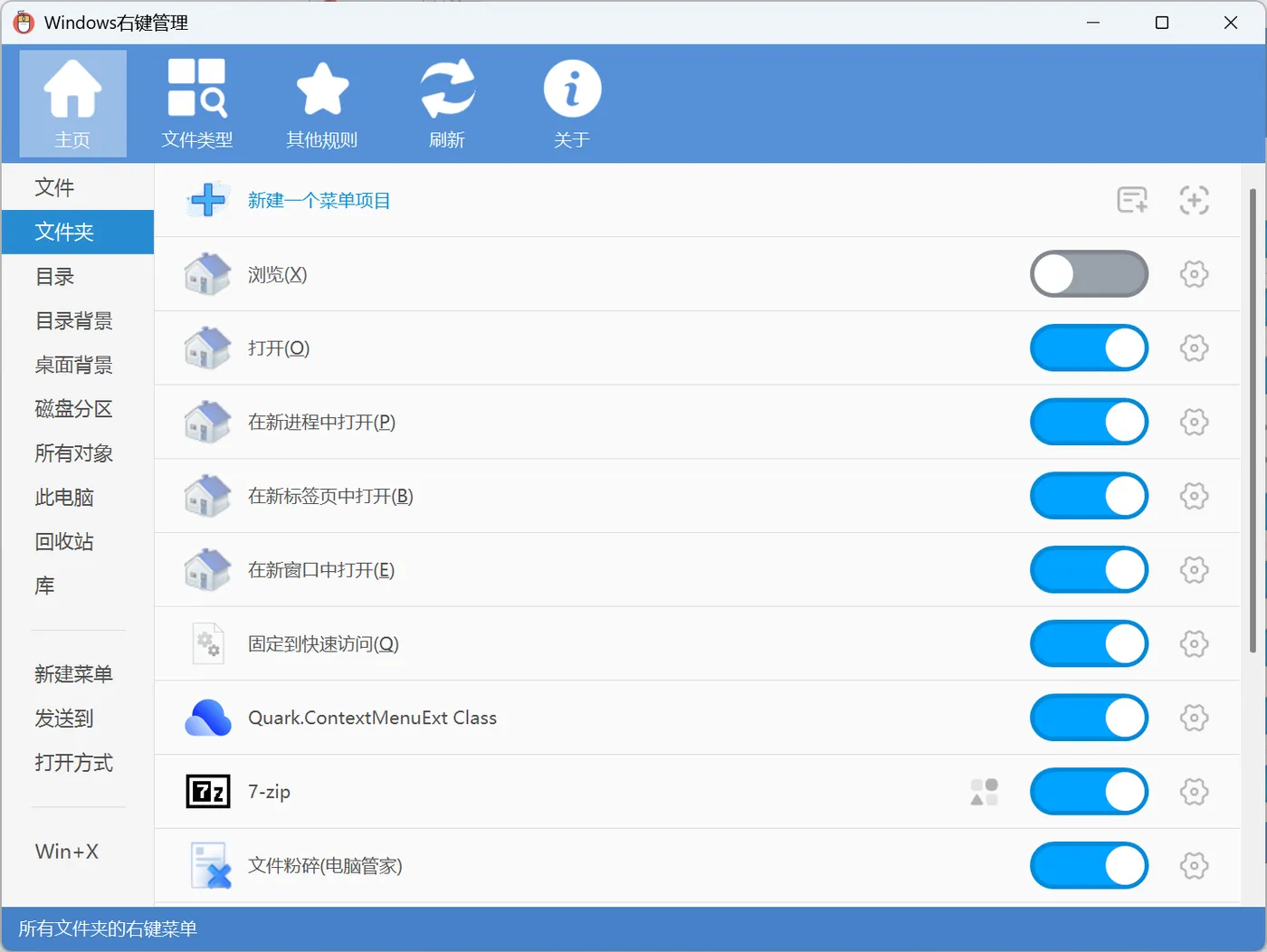Click the house icon for 在新进程中打开(P)
This screenshot has height=952, width=1267.
208,422
